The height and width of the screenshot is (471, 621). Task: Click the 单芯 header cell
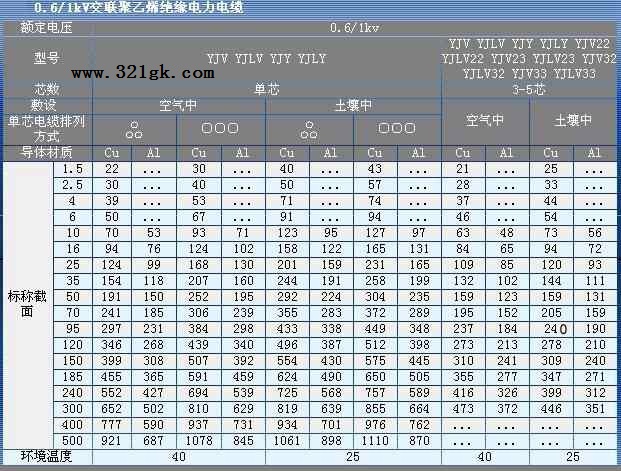click(x=267, y=89)
